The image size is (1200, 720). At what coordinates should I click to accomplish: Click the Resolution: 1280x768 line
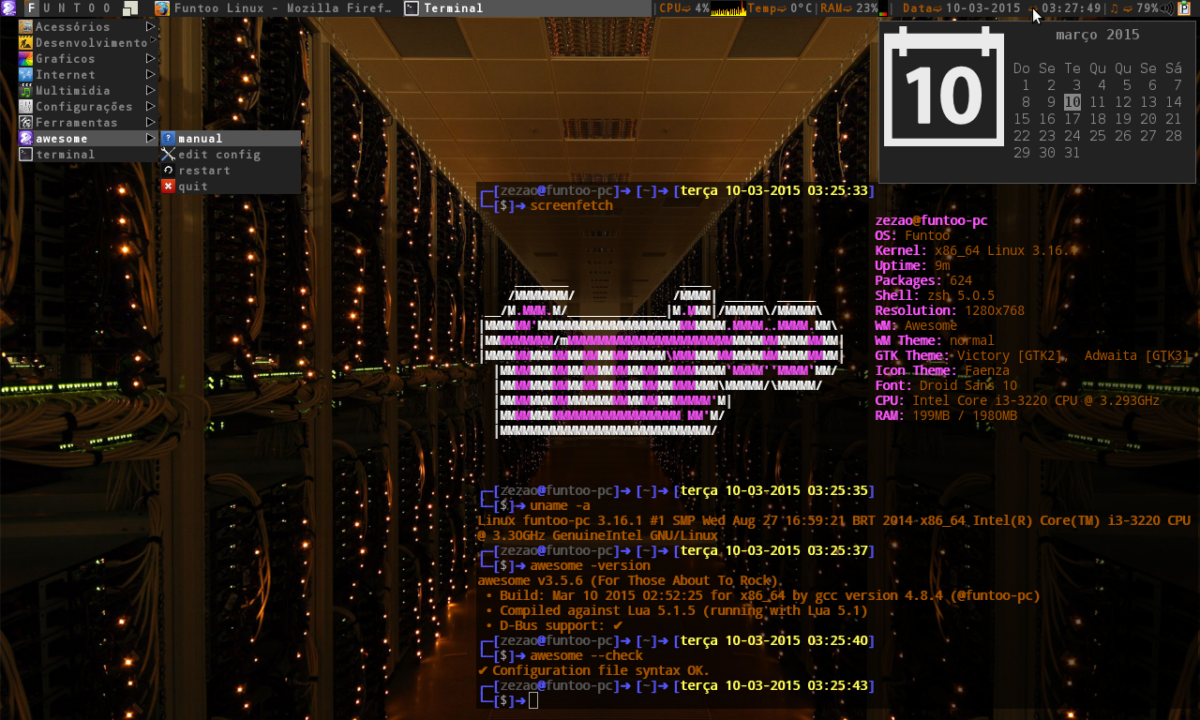click(949, 311)
